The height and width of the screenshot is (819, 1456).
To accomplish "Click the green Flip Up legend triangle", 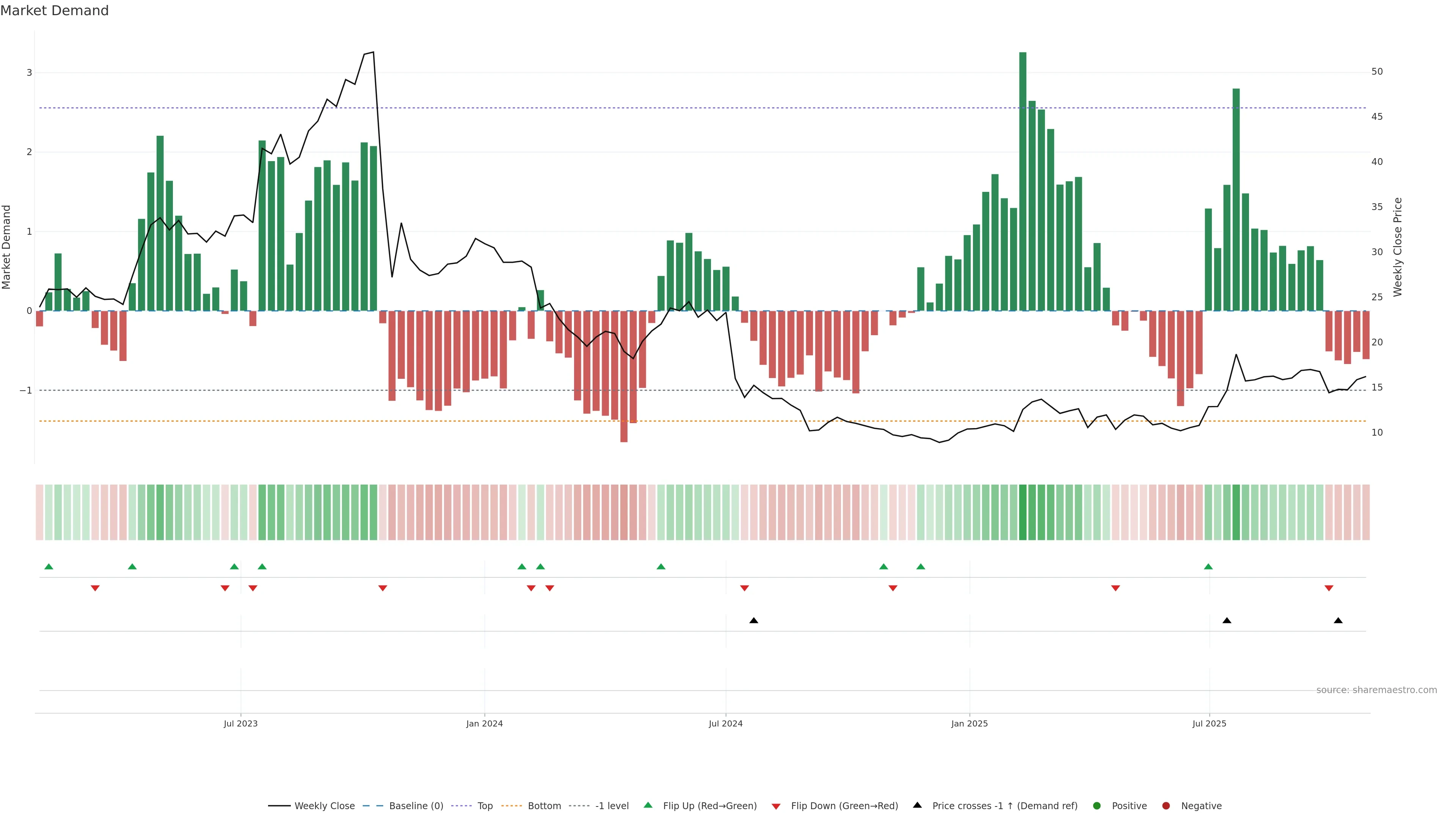I will pyautogui.click(x=648, y=805).
